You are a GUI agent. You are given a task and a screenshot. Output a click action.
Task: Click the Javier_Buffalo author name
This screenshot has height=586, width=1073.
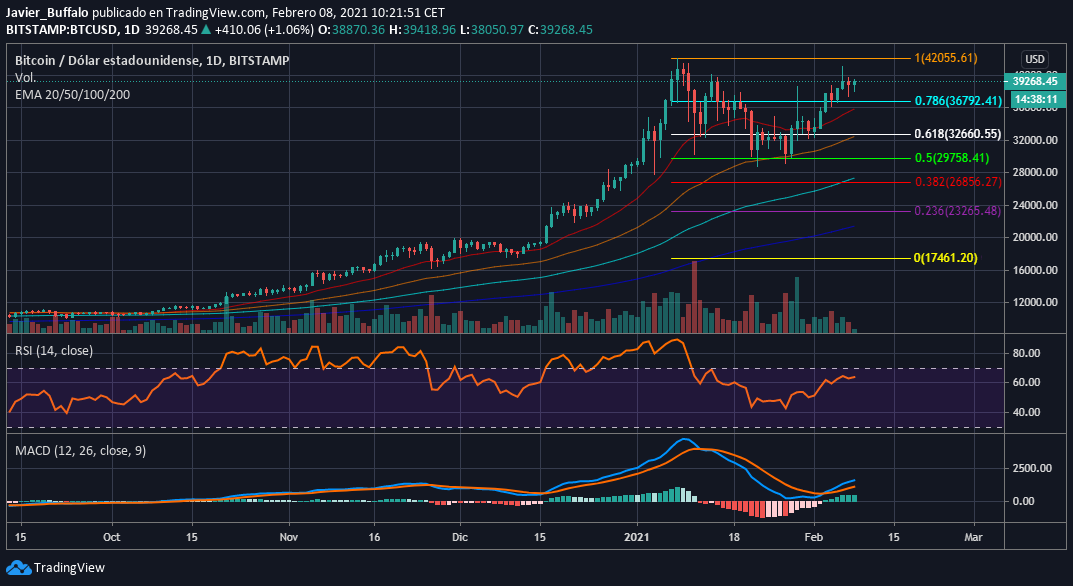click(x=46, y=13)
